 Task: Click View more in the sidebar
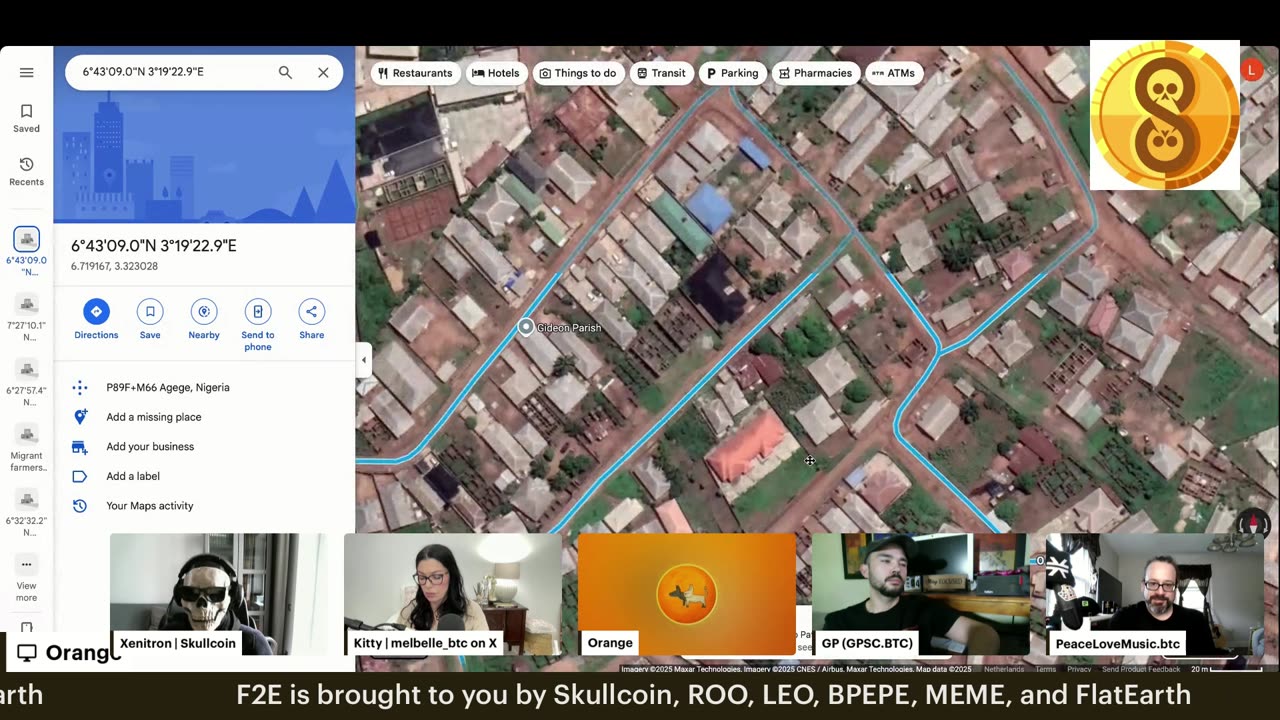(x=27, y=579)
